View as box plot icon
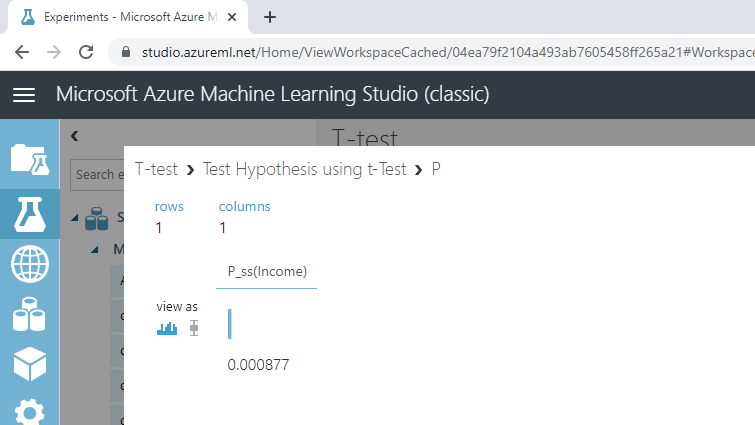 pyautogui.click(x=194, y=328)
